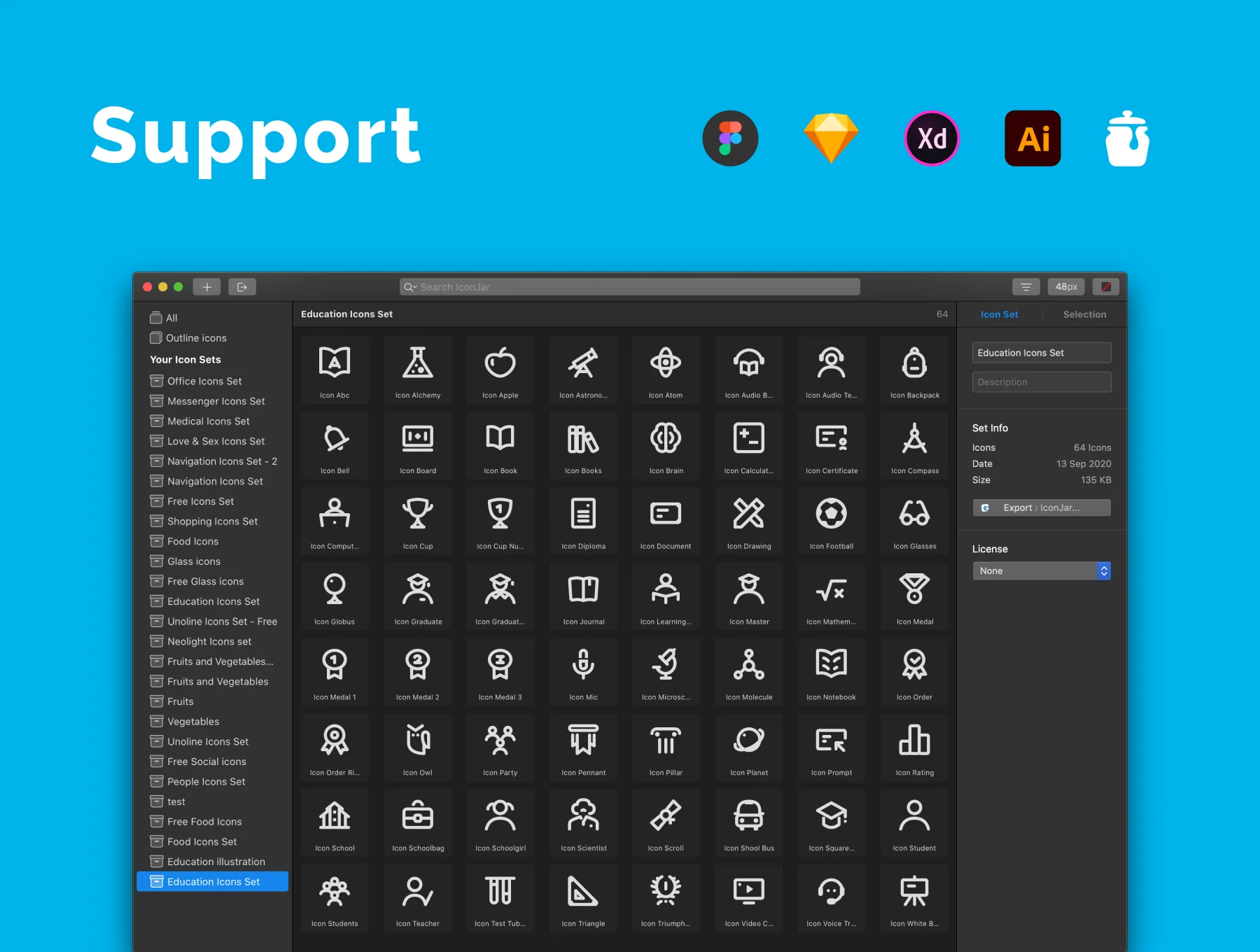Viewport: 1260px width, 952px height.
Task: Open People Icons Set
Action: [x=213, y=782]
